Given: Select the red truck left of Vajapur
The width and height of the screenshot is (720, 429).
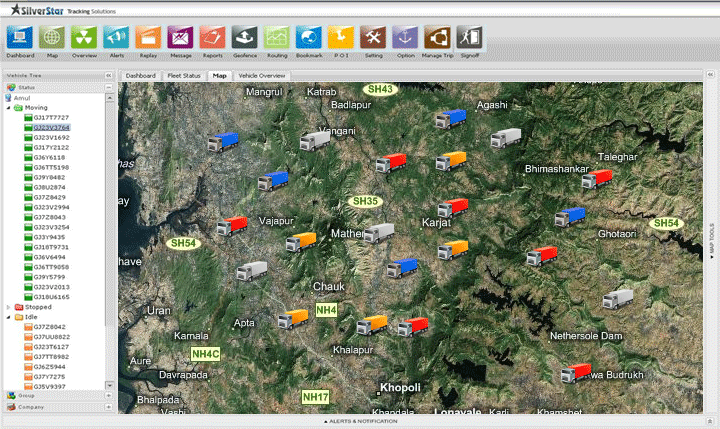Looking at the screenshot, I should click(232, 226).
